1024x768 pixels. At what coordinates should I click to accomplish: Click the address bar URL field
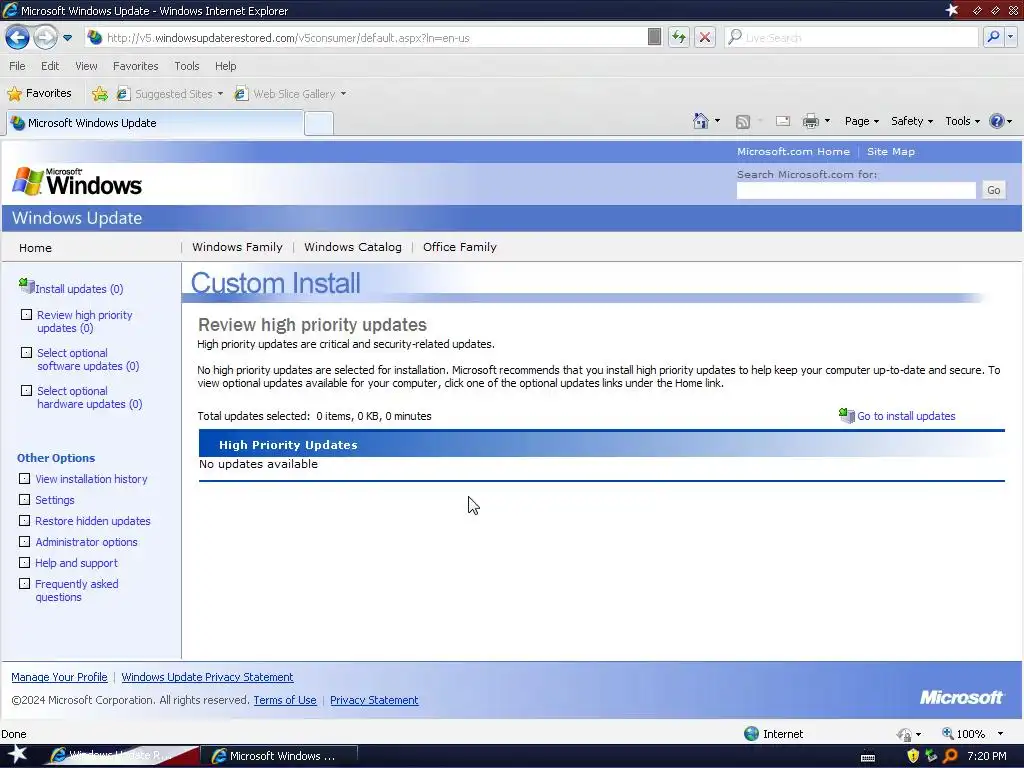tap(366, 38)
